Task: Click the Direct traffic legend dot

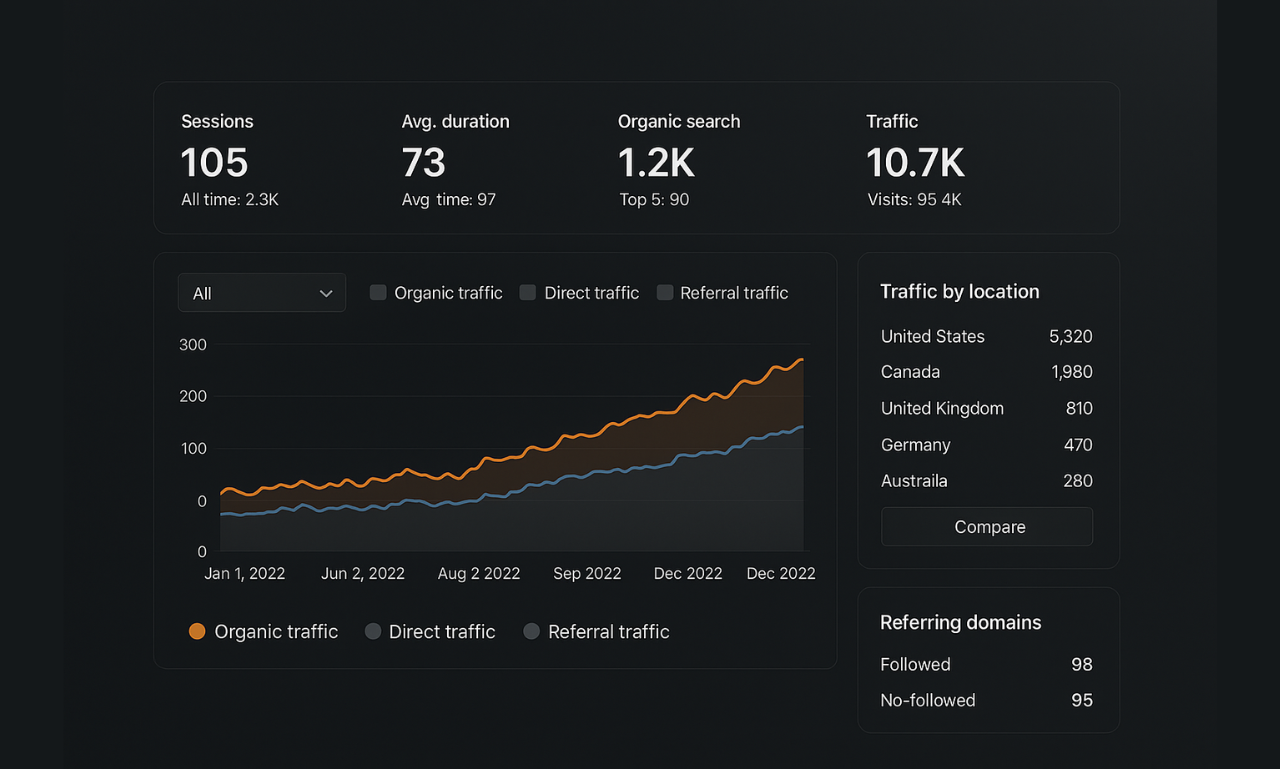Action: click(x=373, y=631)
